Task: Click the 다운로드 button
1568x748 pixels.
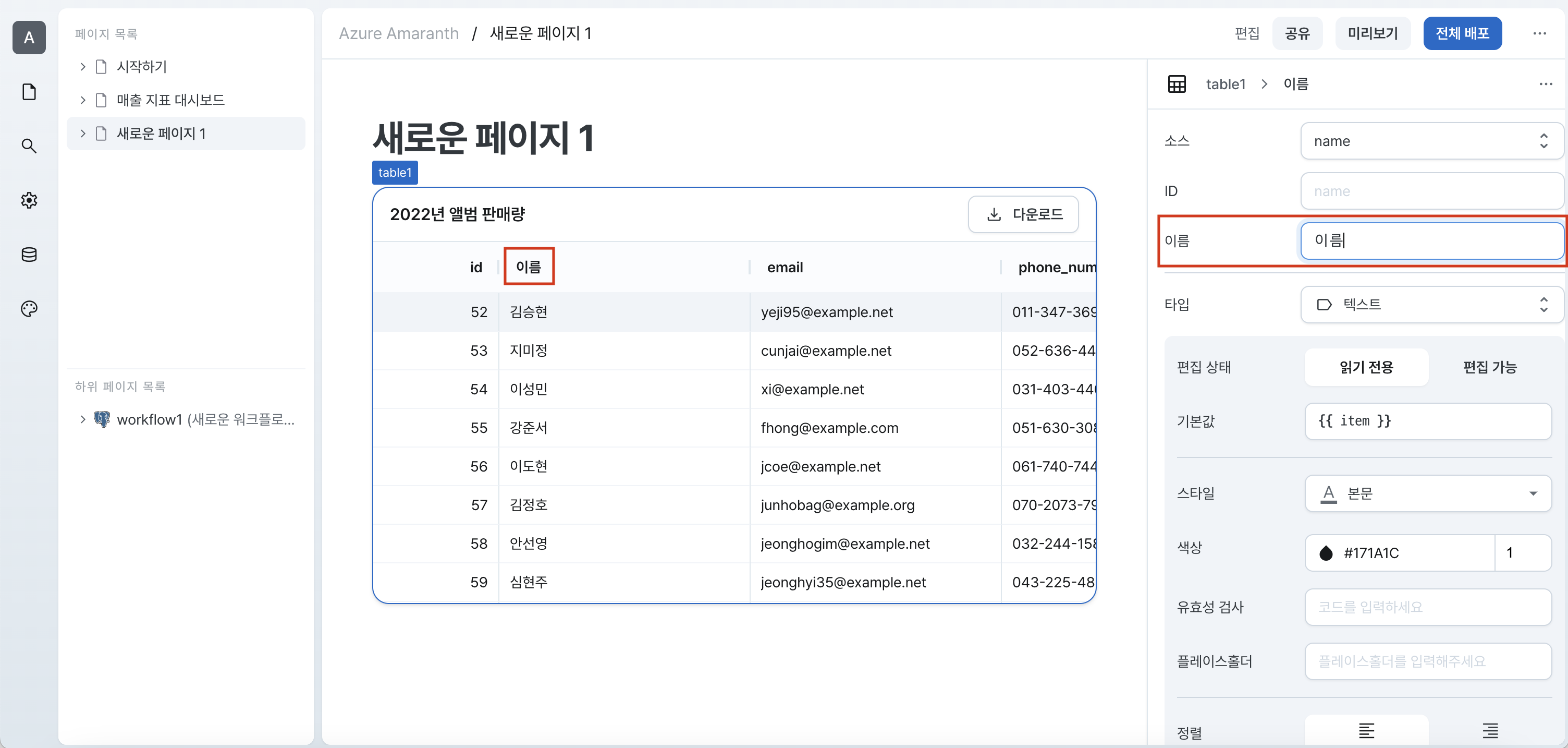Action: (1023, 214)
